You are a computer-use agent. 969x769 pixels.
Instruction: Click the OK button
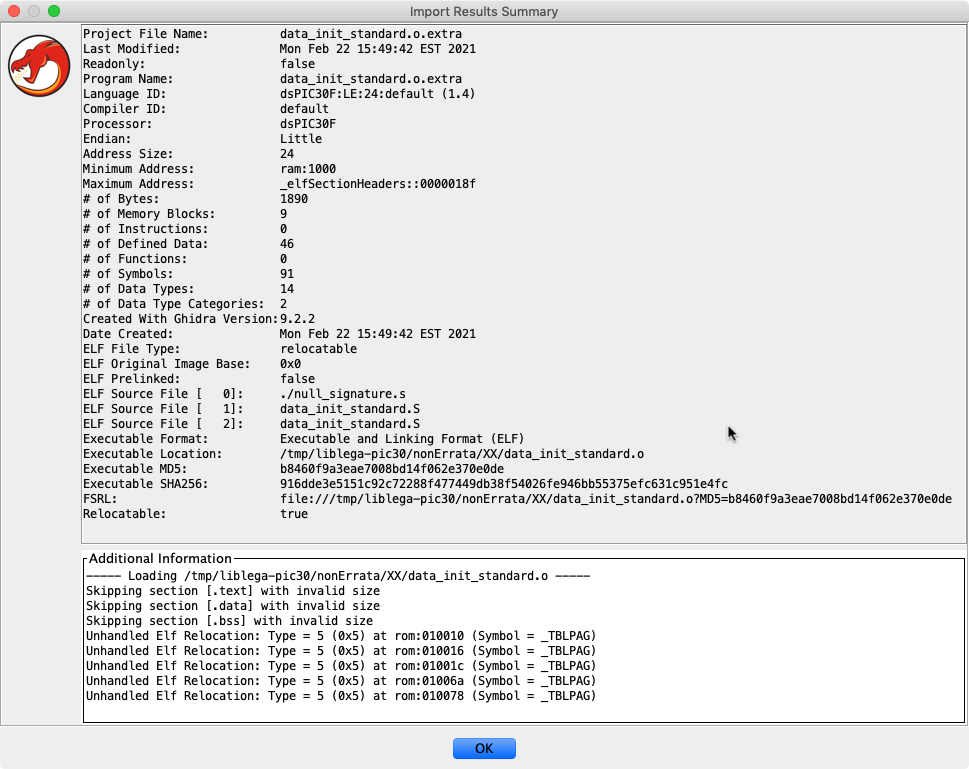pos(484,748)
